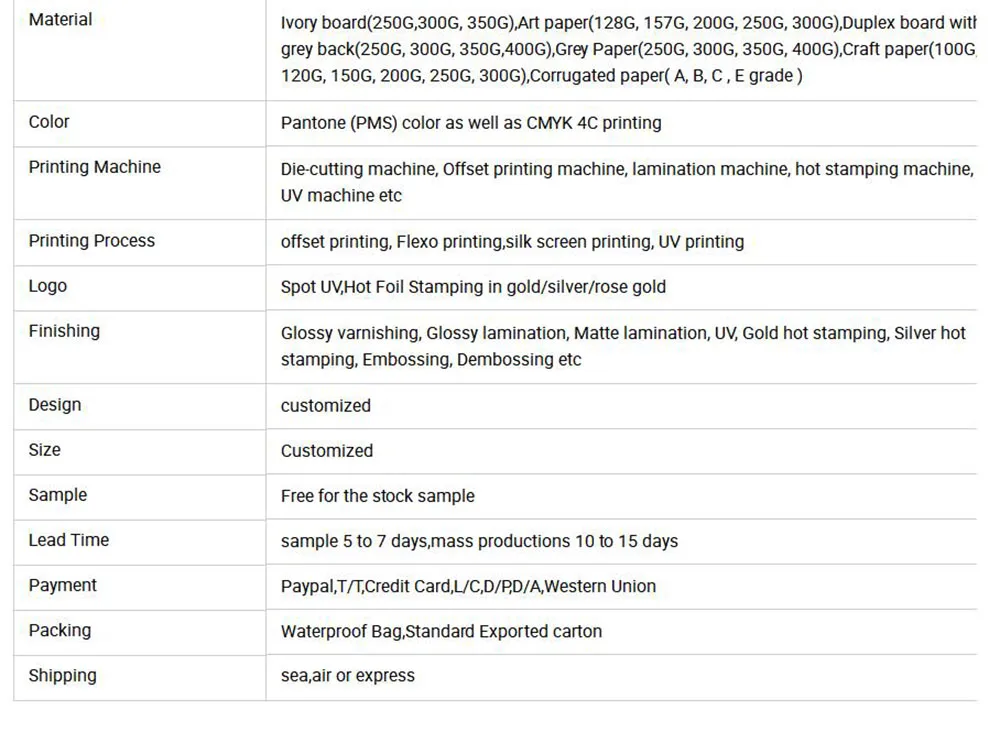Select the Finishing row label

click(x=64, y=331)
